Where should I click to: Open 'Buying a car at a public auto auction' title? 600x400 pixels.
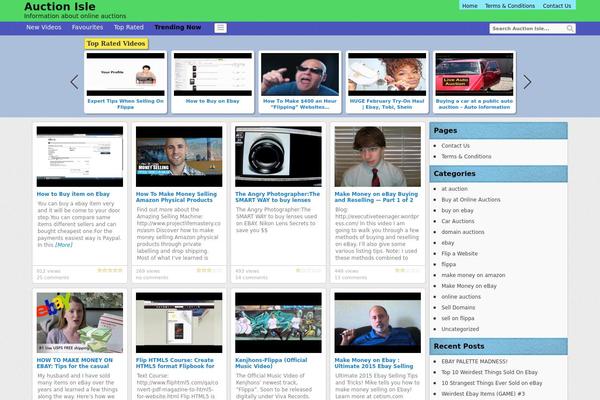474,104
